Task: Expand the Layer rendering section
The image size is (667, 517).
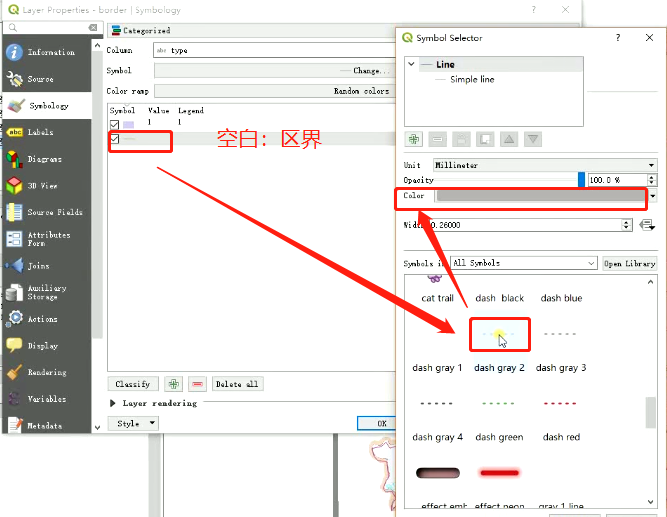Action: tap(112, 403)
